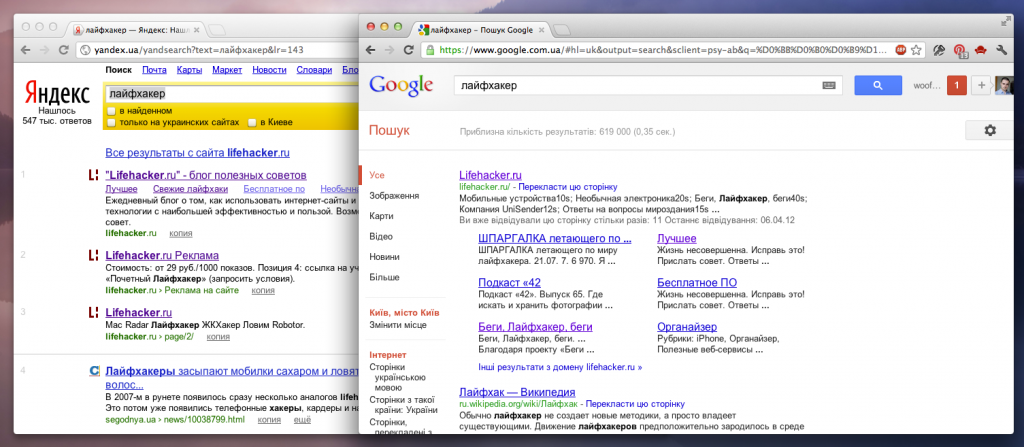This screenshot has width=1024, height=447.
Task: Select 'Відео' in the Google sidebar
Action: click(x=381, y=236)
